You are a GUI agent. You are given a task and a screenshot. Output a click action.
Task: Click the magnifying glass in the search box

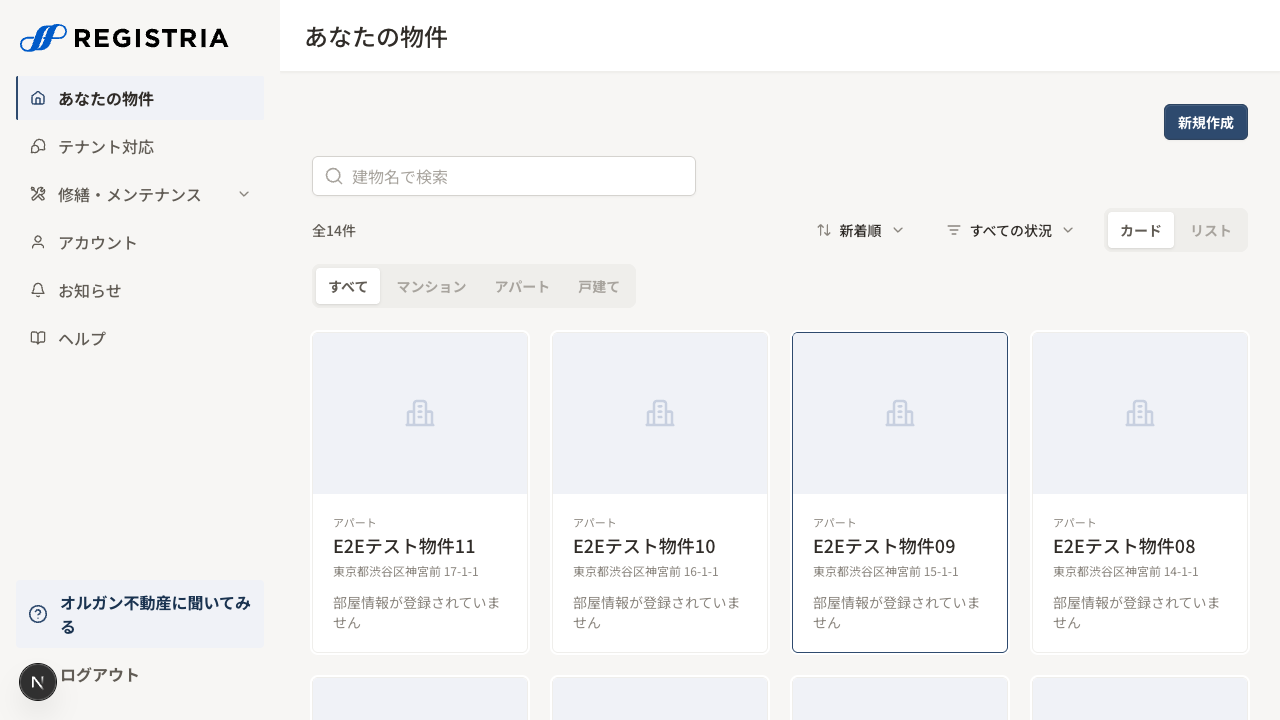point(334,176)
